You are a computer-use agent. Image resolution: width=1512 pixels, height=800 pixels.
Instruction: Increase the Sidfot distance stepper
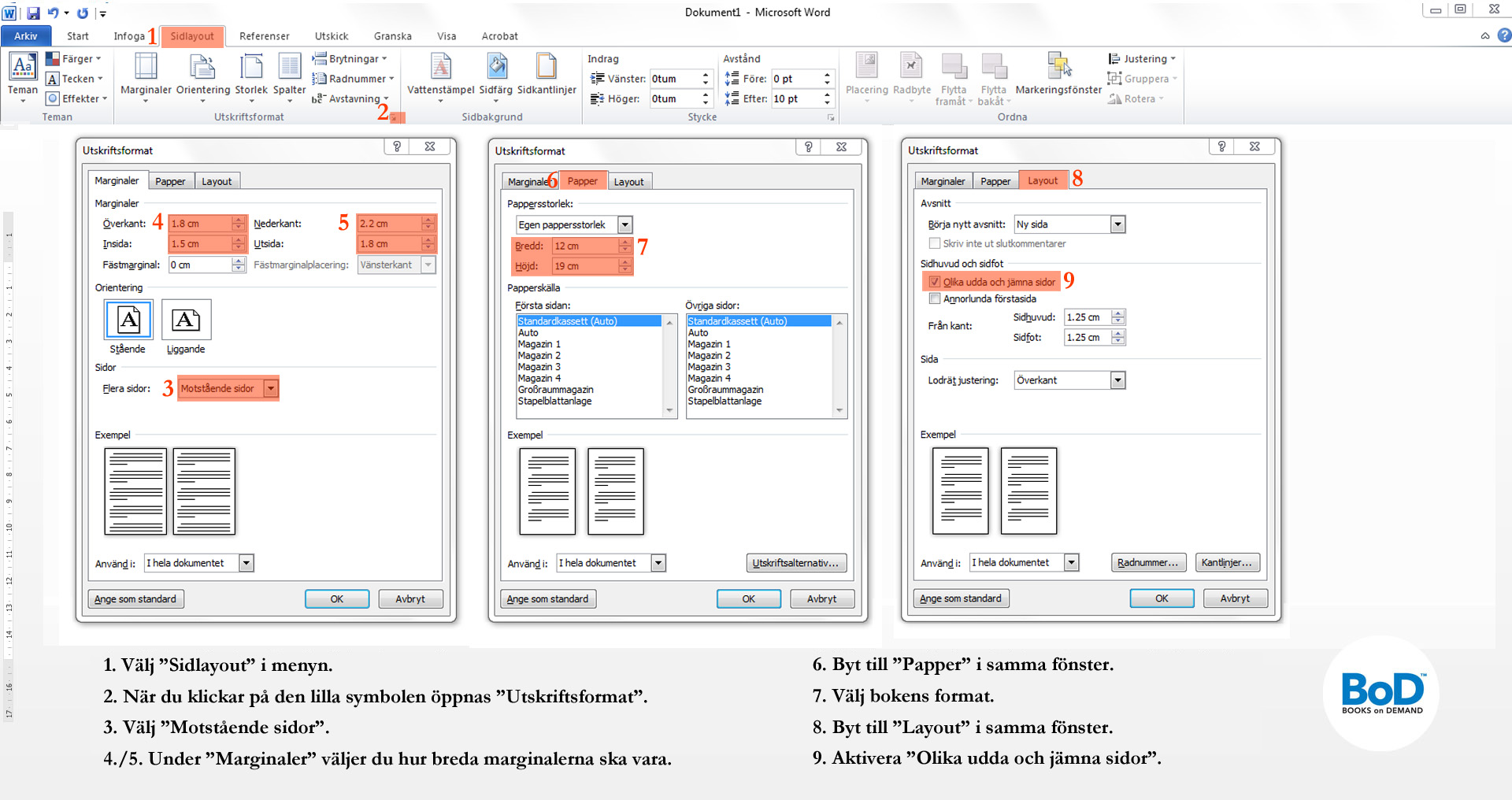click(x=1118, y=334)
